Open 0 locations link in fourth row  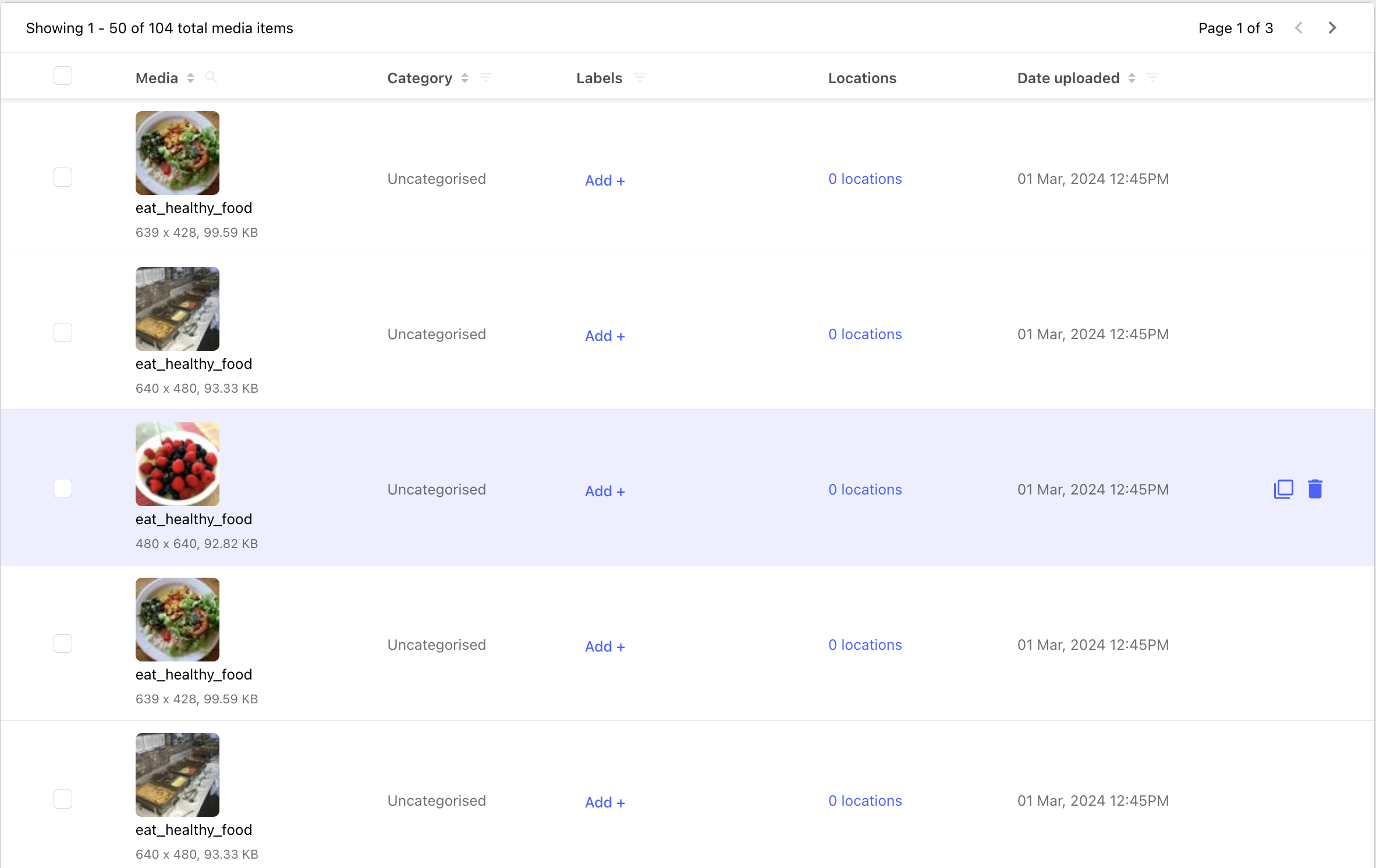coord(865,645)
